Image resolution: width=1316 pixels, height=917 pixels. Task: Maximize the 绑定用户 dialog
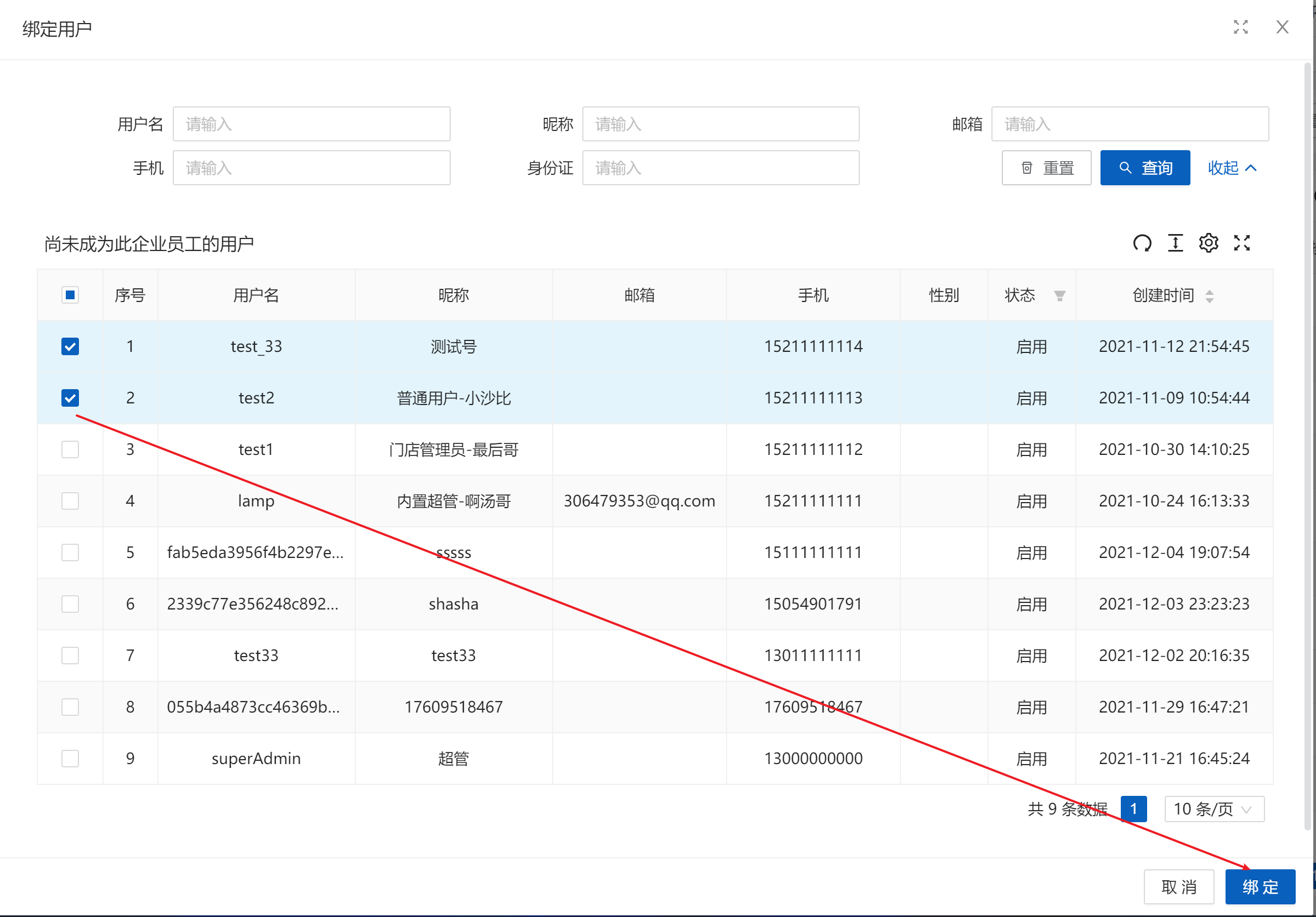[x=1240, y=27]
